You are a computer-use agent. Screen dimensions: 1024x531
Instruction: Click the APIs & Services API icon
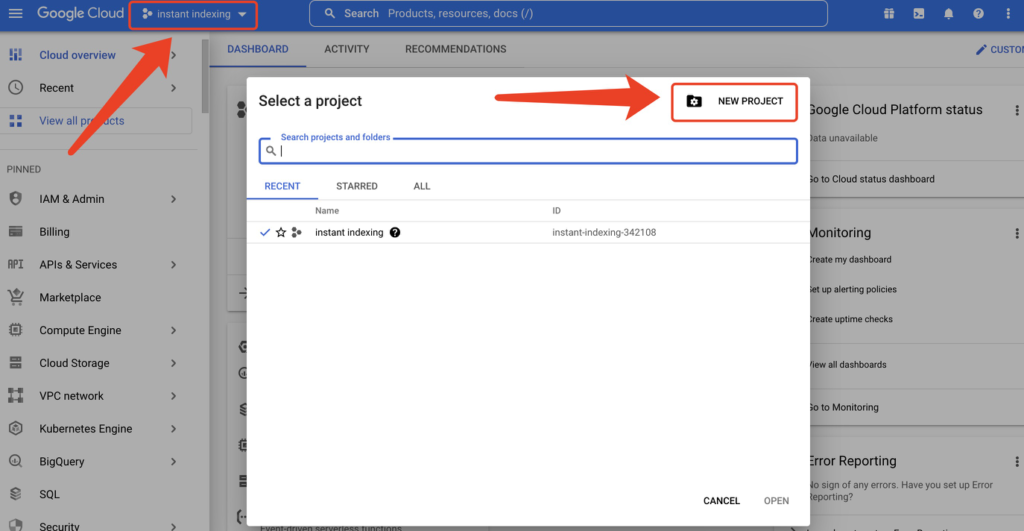[x=16, y=265]
